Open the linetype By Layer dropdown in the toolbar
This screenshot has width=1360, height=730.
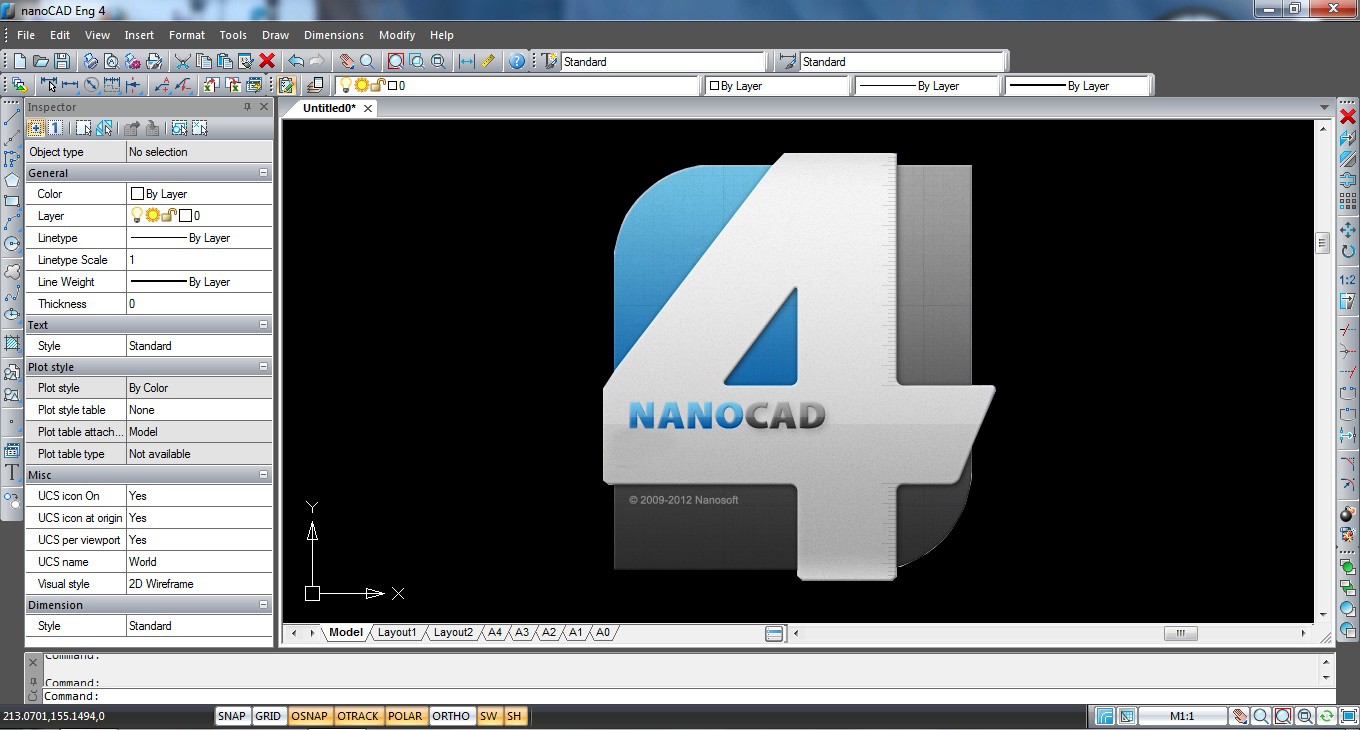[x=927, y=86]
